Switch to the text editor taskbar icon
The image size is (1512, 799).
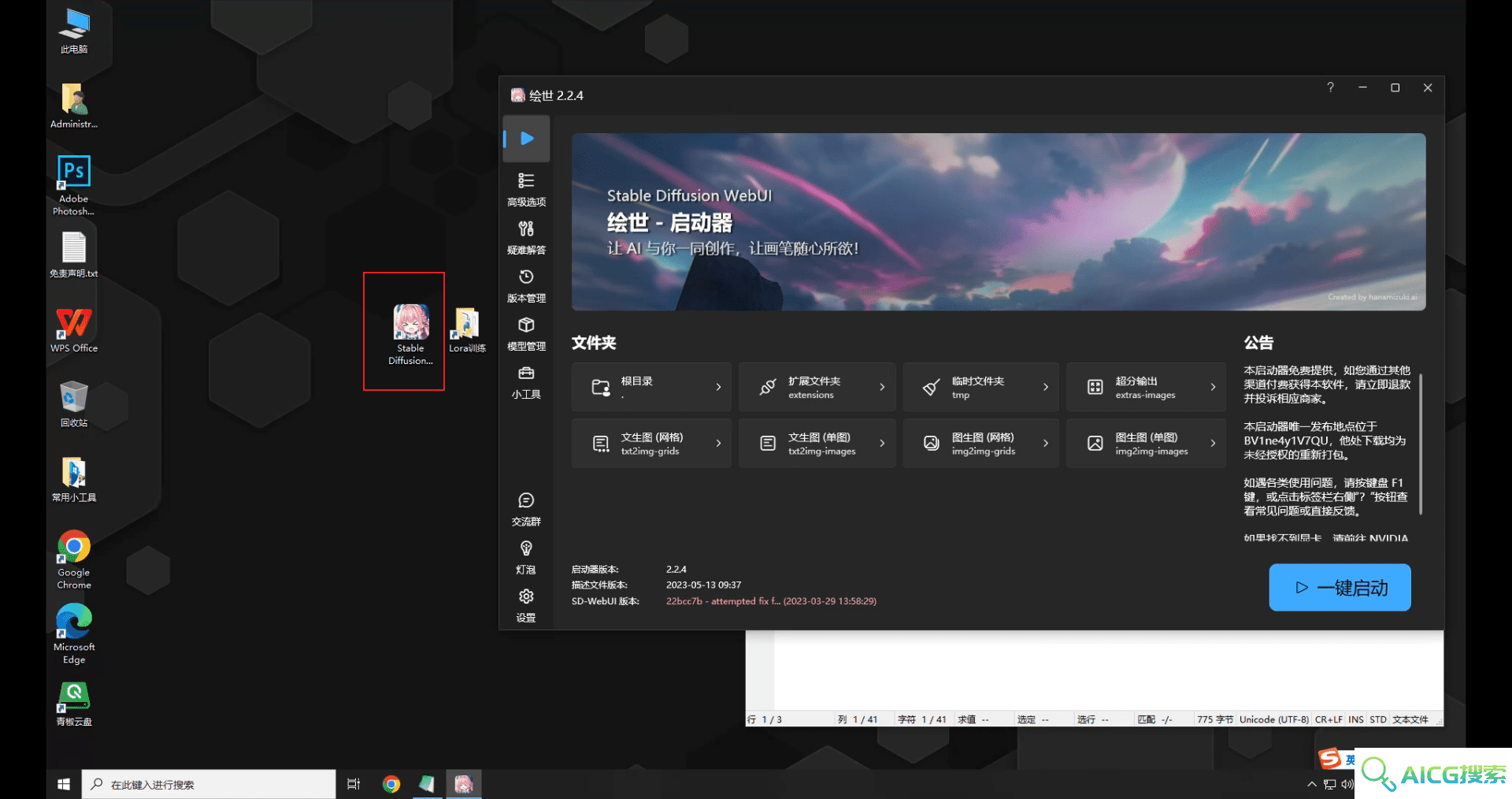click(x=427, y=784)
